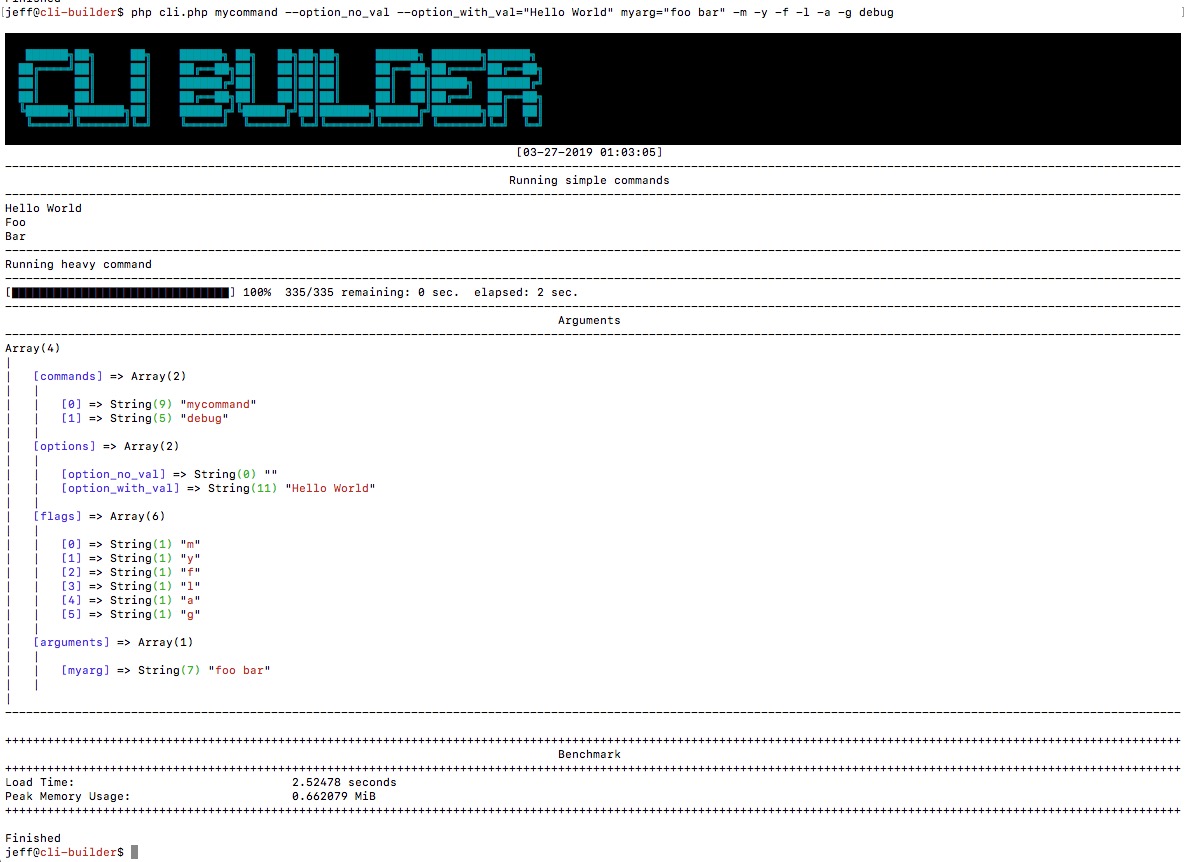Click the "mycommand" string value
The image size is (1185, 862).
[218, 404]
